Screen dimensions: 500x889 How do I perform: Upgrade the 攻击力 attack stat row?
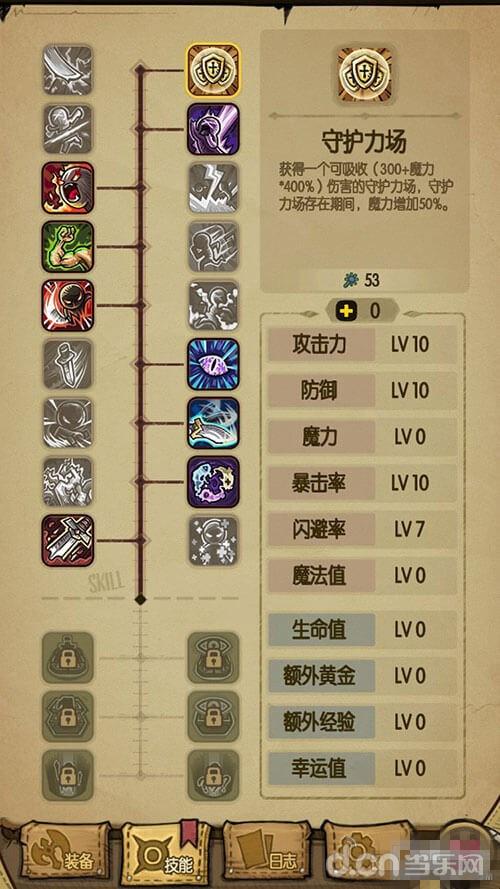point(363,345)
